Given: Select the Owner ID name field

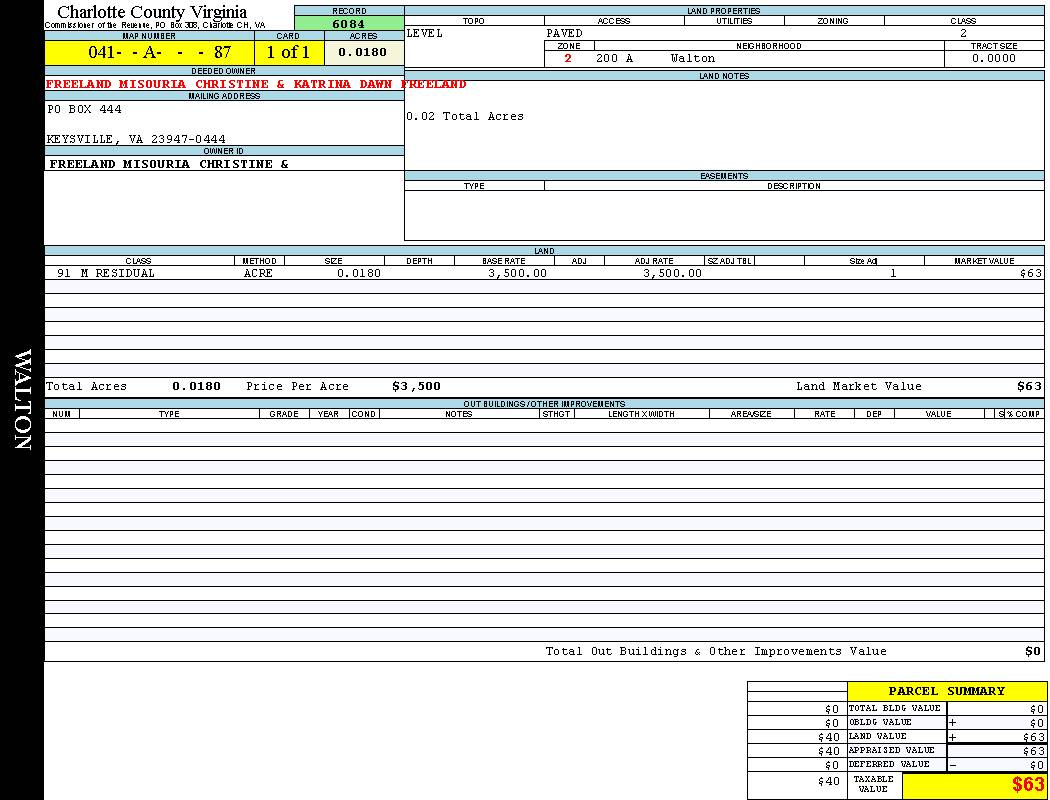Looking at the screenshot, I should (x=169, y=164).
